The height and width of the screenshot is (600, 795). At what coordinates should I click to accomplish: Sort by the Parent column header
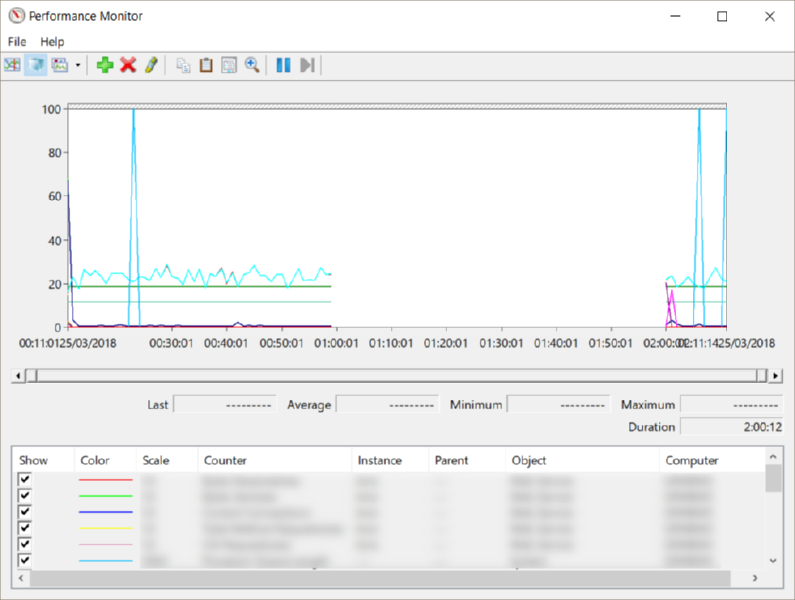pos(467,460)
